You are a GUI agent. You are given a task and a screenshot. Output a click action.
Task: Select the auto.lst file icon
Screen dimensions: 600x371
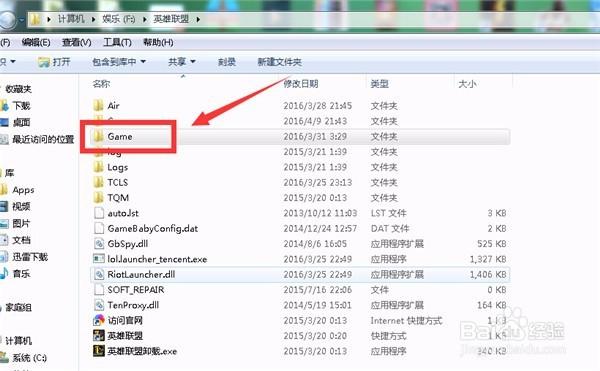[99, 213]
